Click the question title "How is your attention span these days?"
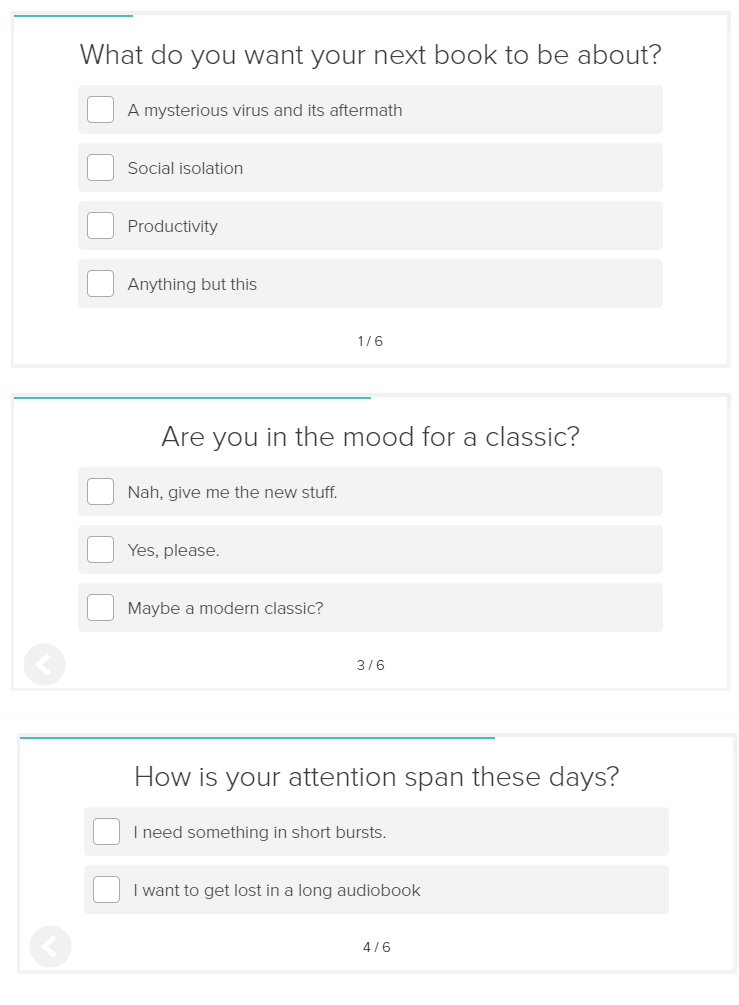The height and width of the screenshot is (1005, 739). pyautogui.click(x=377, y=777)
